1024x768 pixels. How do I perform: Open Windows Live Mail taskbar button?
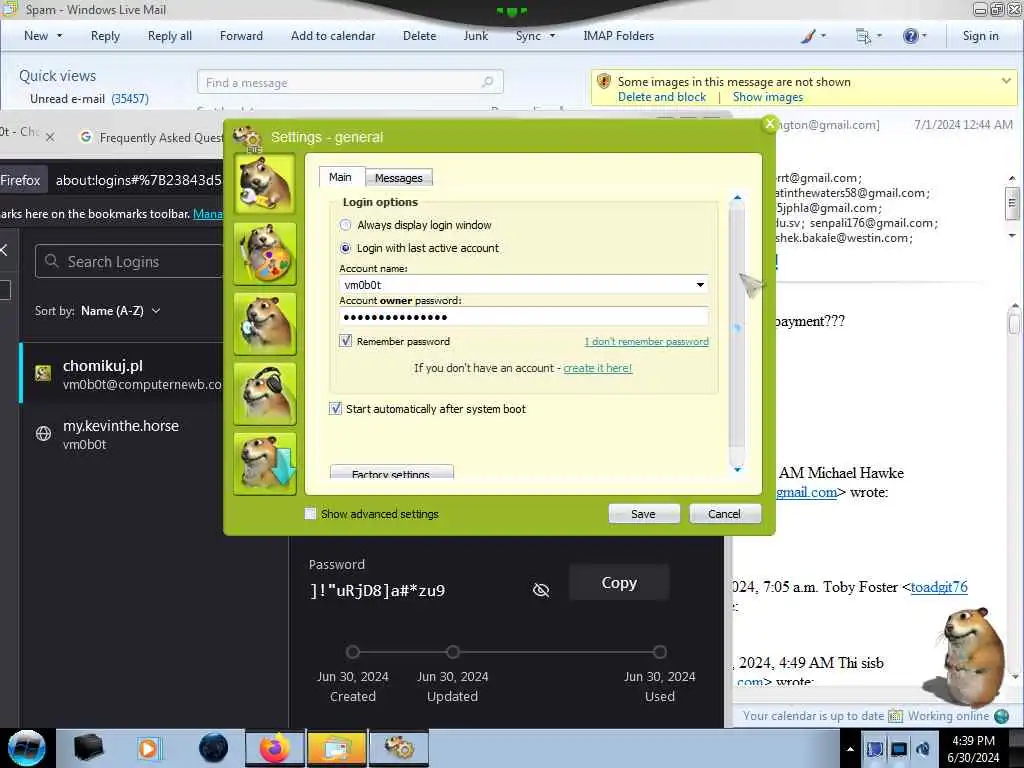tap(336, 748)
